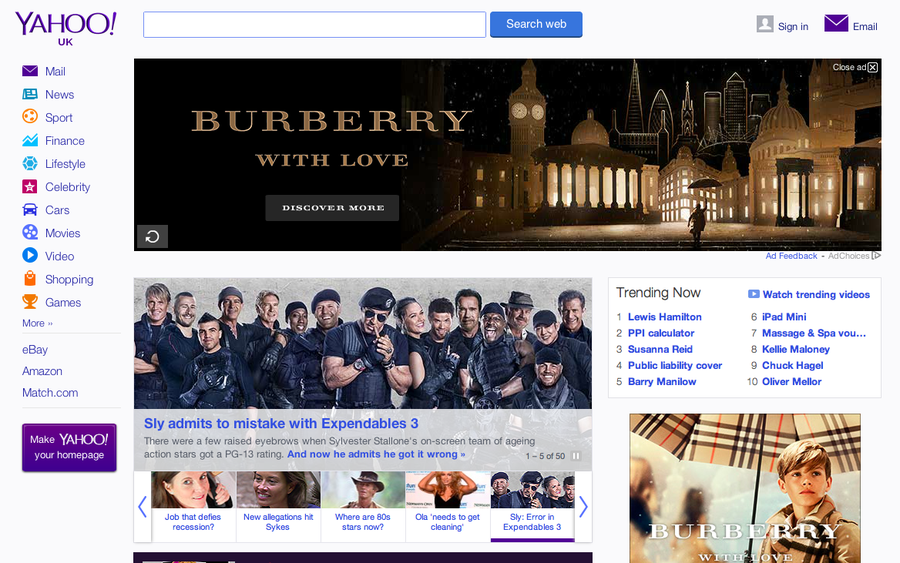The width and height of the screenshot is (900, 563).
Task: Close the Burberry banner ad
Action: click(872, 67)
